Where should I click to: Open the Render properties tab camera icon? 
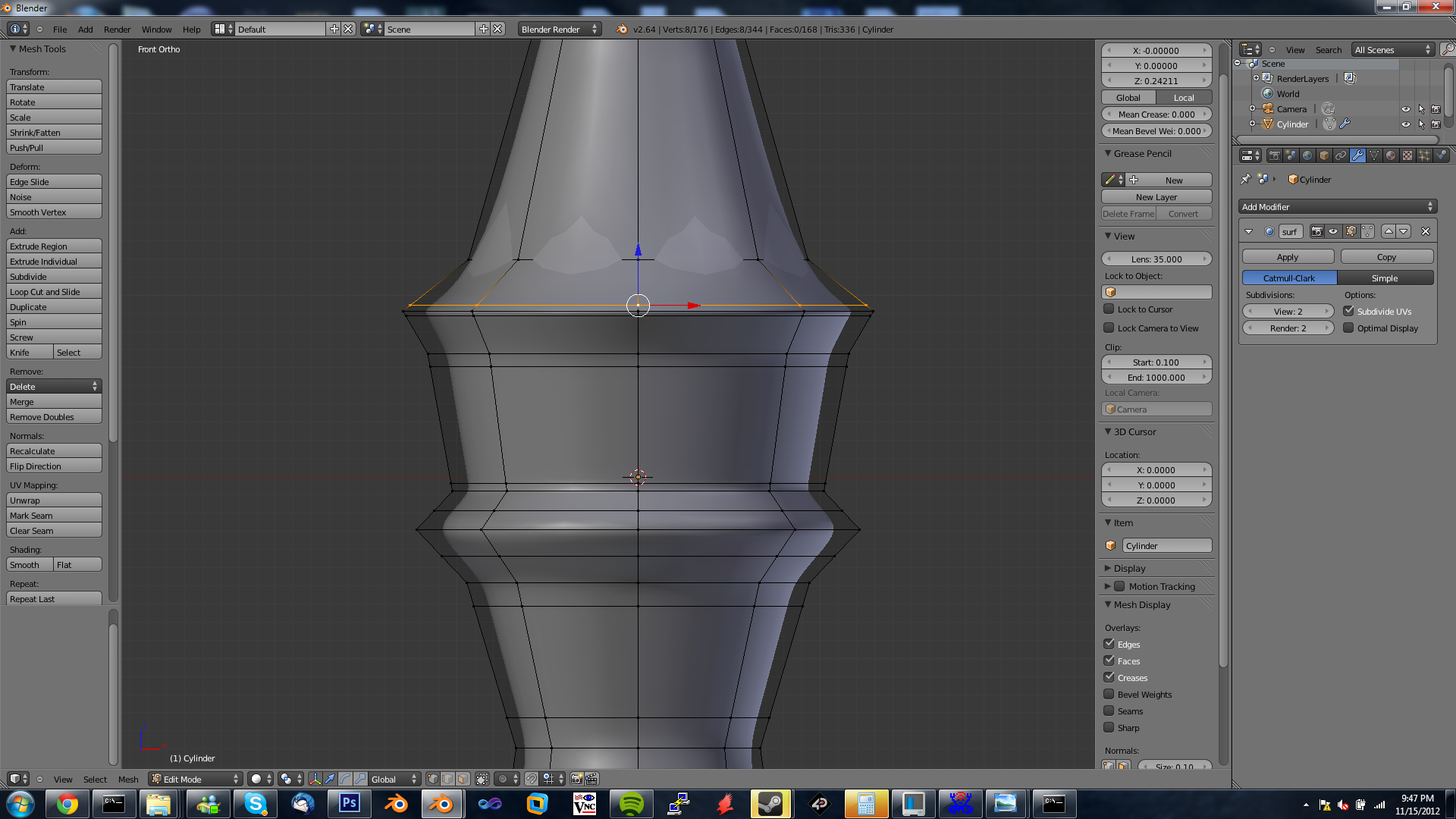[x=1274, y=155]
